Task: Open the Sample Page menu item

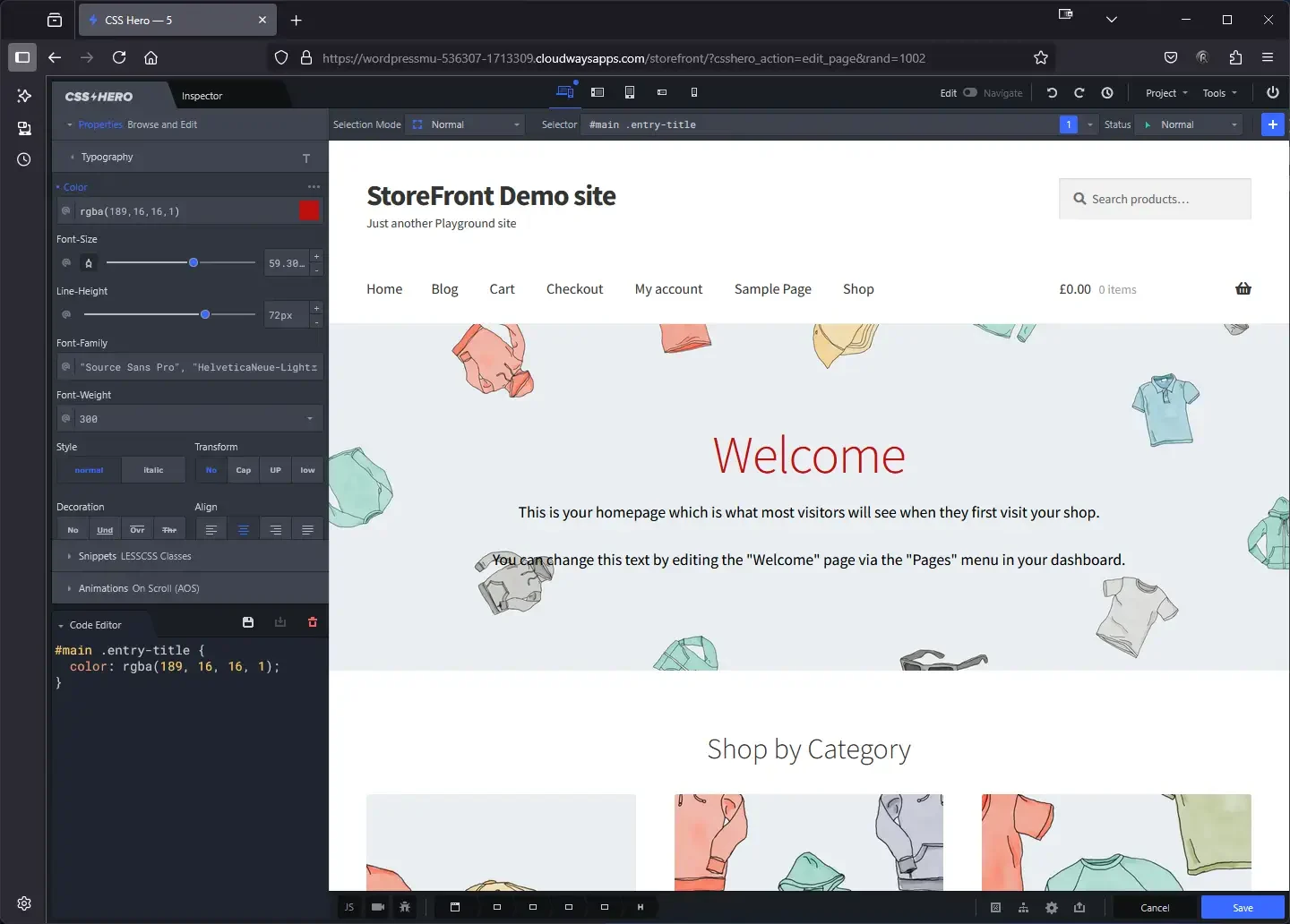Action: pos(773,289)
